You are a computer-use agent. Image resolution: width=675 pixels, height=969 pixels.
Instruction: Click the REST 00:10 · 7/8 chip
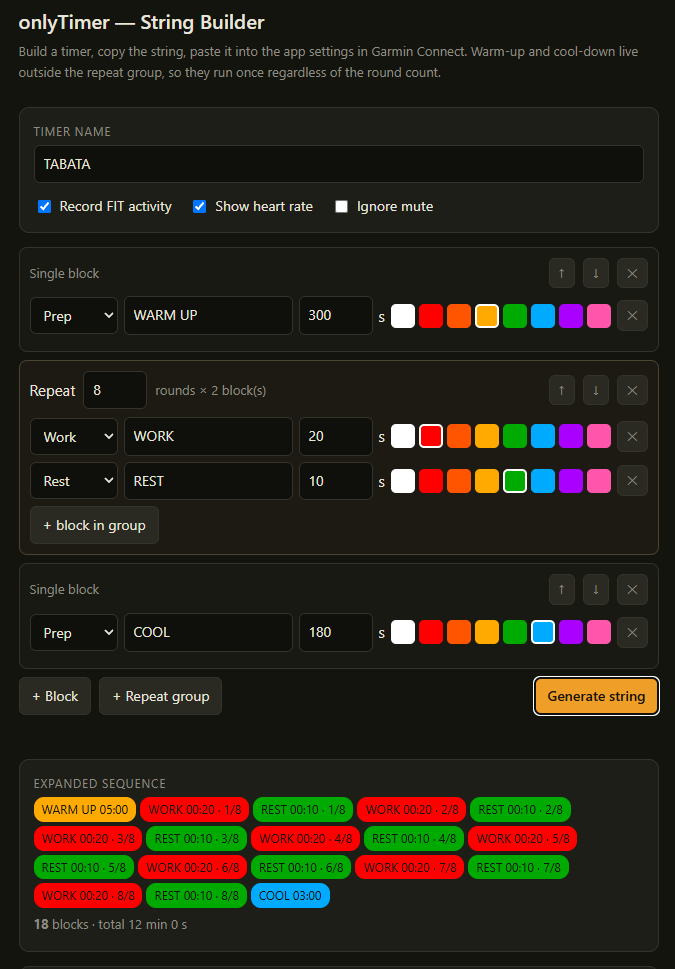tap(519, 867)
